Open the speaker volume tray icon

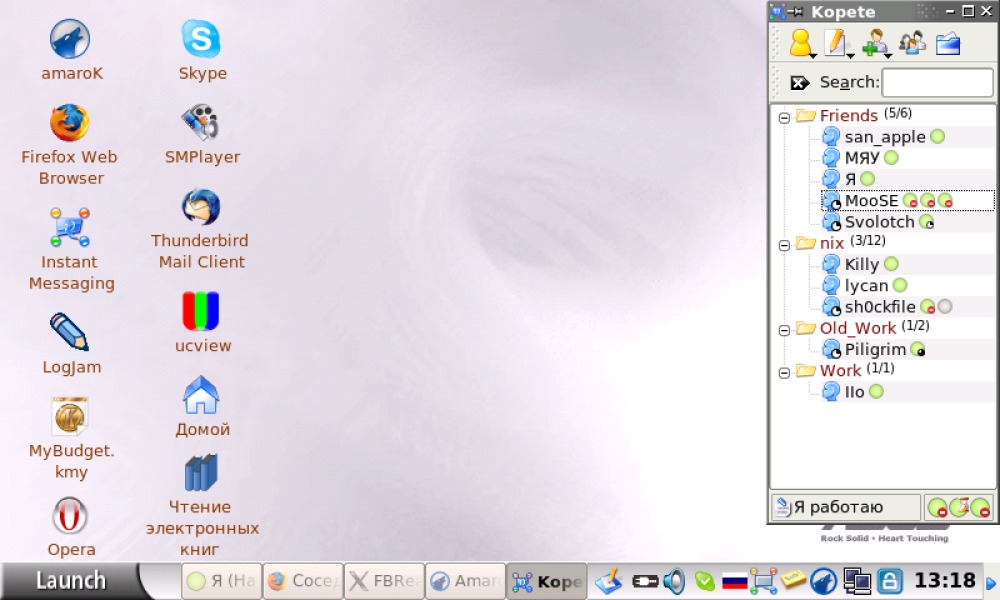tap(674, 581)
